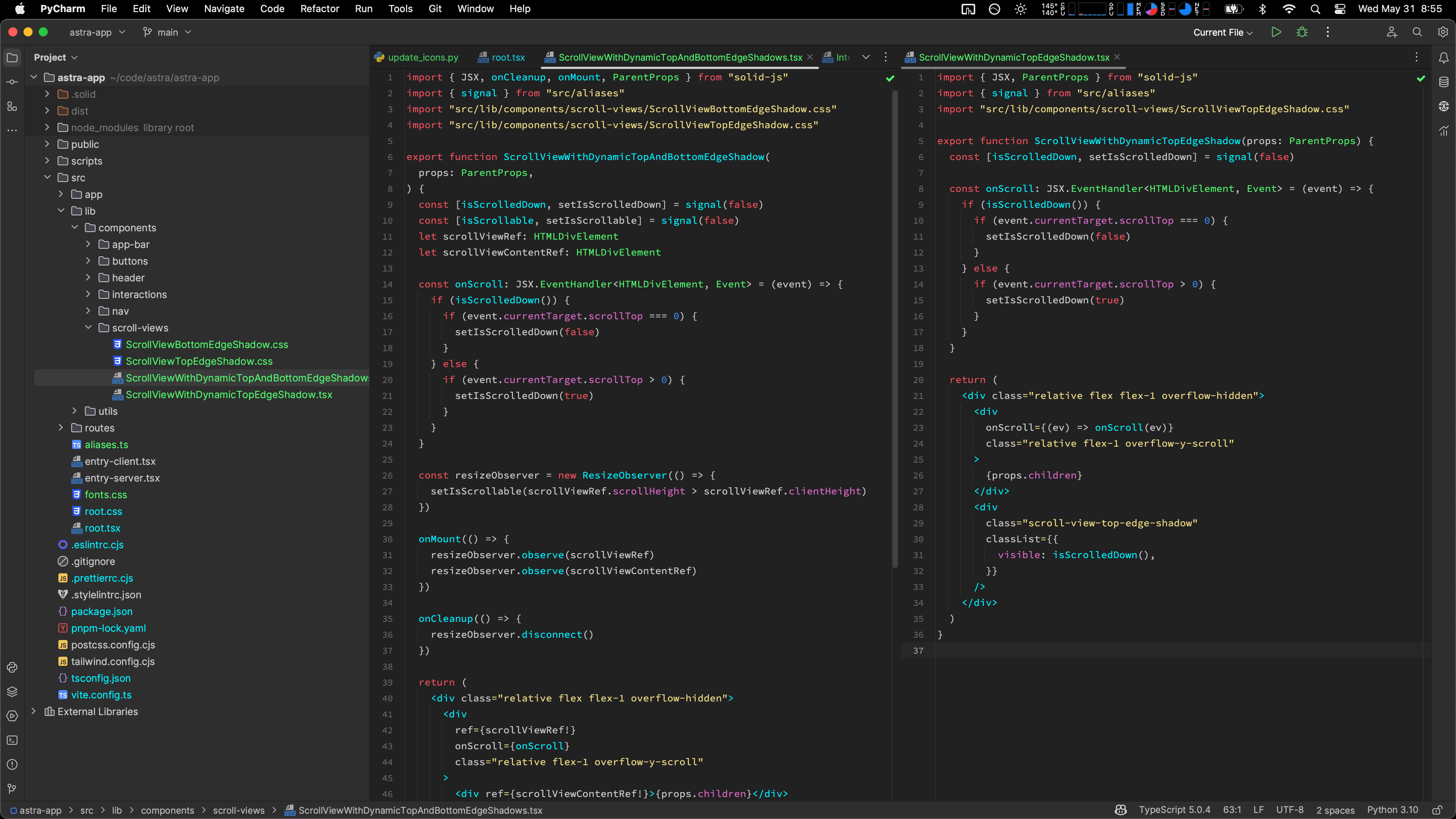Click the IDE settings gear icon

[1442, 32]
